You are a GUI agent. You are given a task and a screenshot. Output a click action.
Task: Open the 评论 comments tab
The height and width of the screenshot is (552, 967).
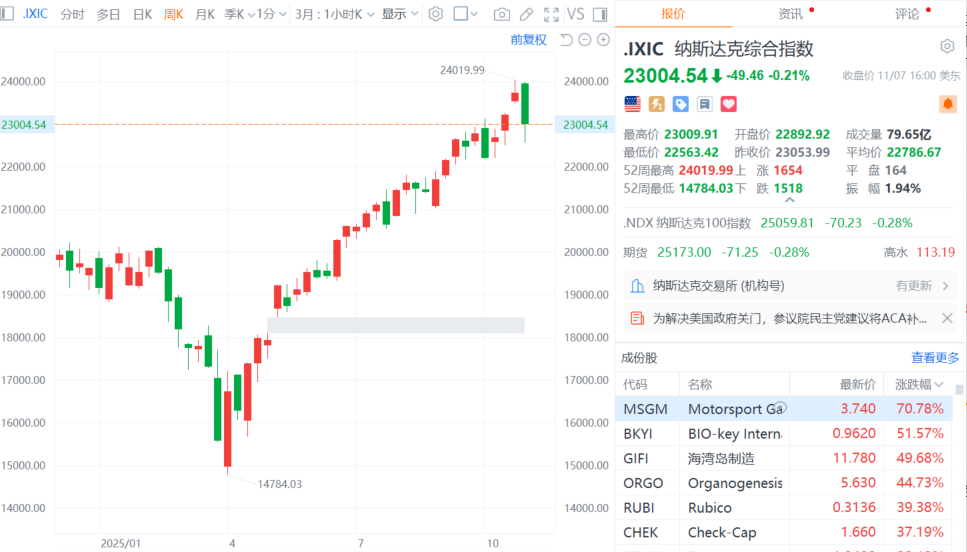click(x=907, y=14)
